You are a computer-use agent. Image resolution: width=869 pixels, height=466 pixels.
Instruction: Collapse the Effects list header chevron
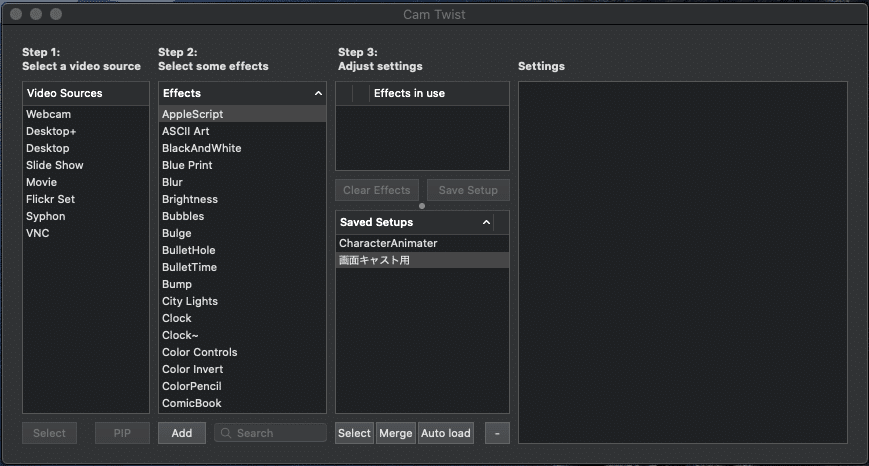(318, 93)
